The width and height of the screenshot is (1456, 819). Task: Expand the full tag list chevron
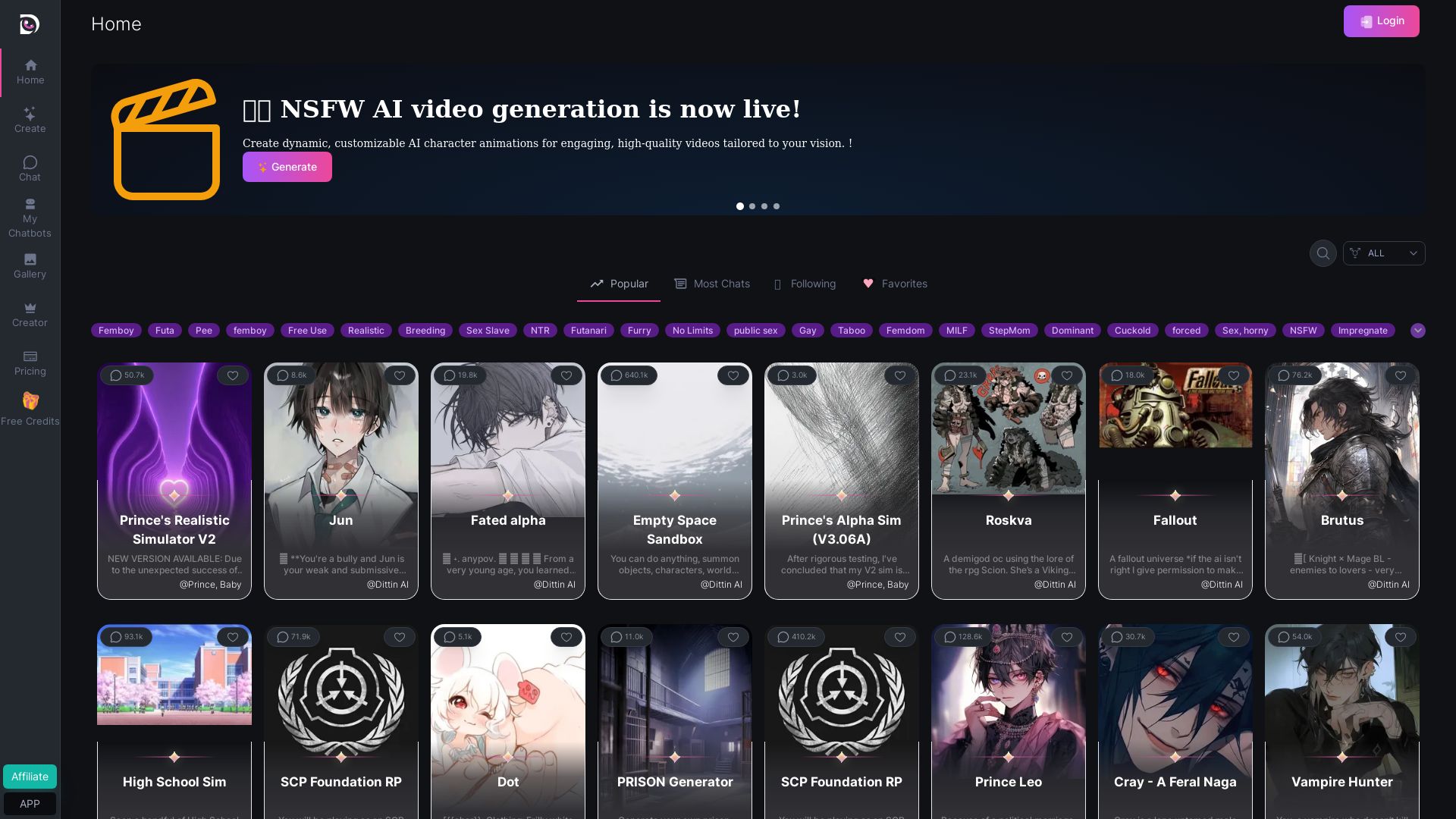pos(1418,331)
